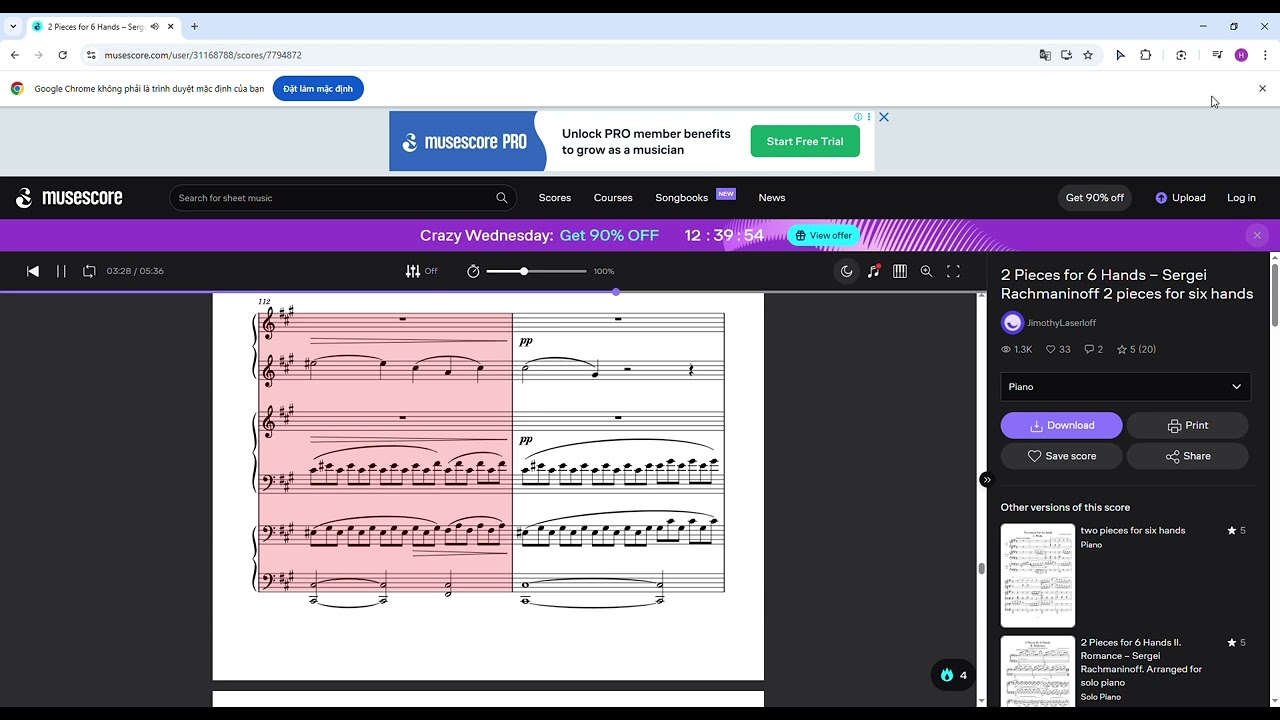Close the Musescore PRO advertisement
The height and width of the screenshot is (720, 1280).
tap(884, 117)
